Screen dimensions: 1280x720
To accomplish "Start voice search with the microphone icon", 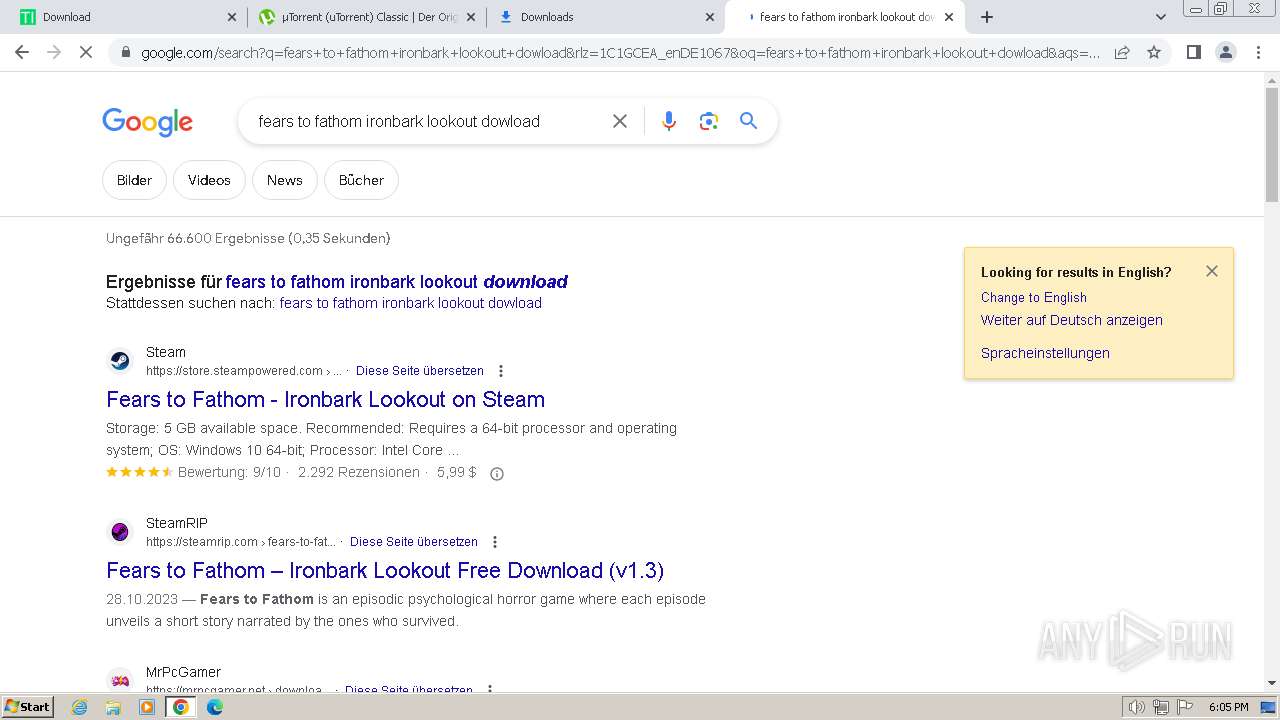I will click(669, 121).
